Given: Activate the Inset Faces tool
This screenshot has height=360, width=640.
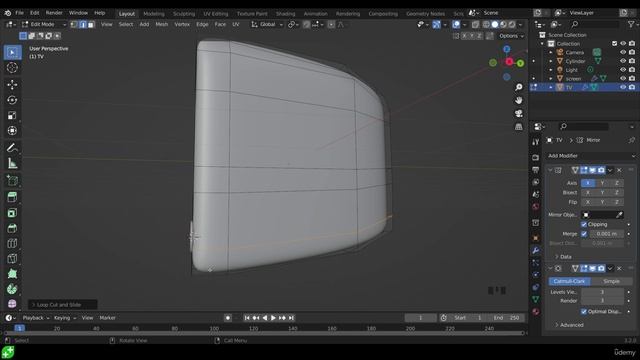Looking at the screenshot, I should (12, 213).
